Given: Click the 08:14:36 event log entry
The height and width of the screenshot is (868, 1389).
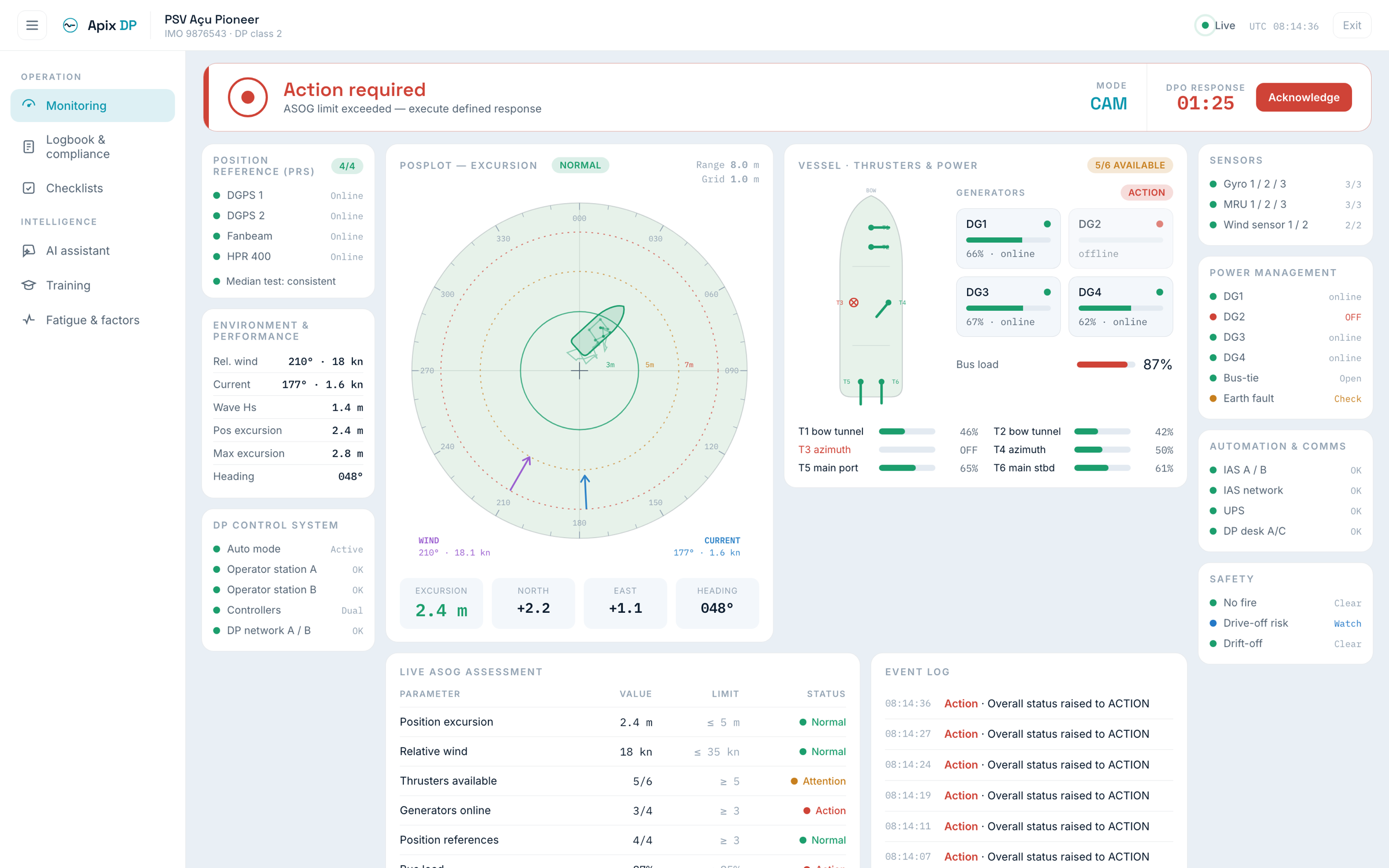Looking at the screenshot, I should [1029, 704].
